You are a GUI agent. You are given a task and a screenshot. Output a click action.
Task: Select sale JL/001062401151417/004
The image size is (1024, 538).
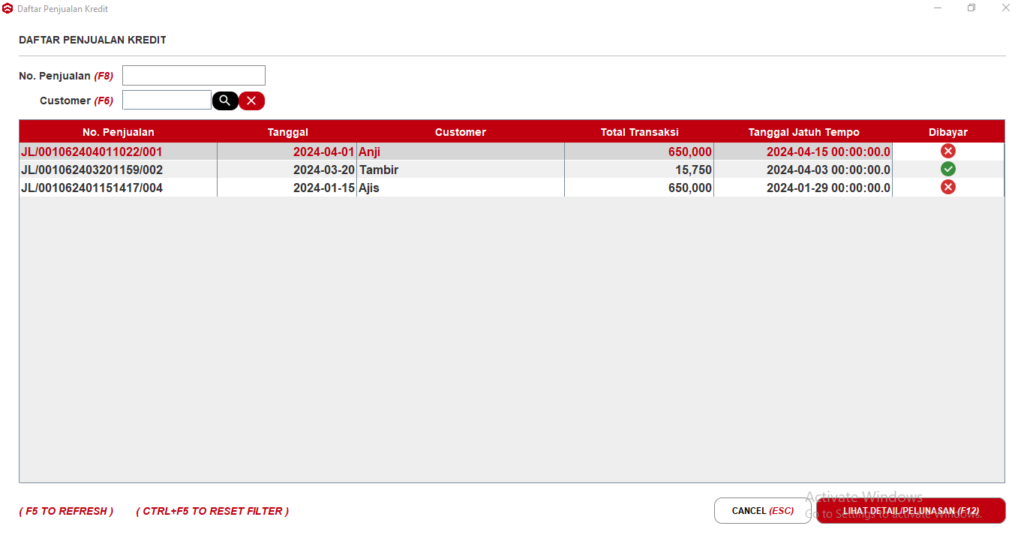(91, 188)
